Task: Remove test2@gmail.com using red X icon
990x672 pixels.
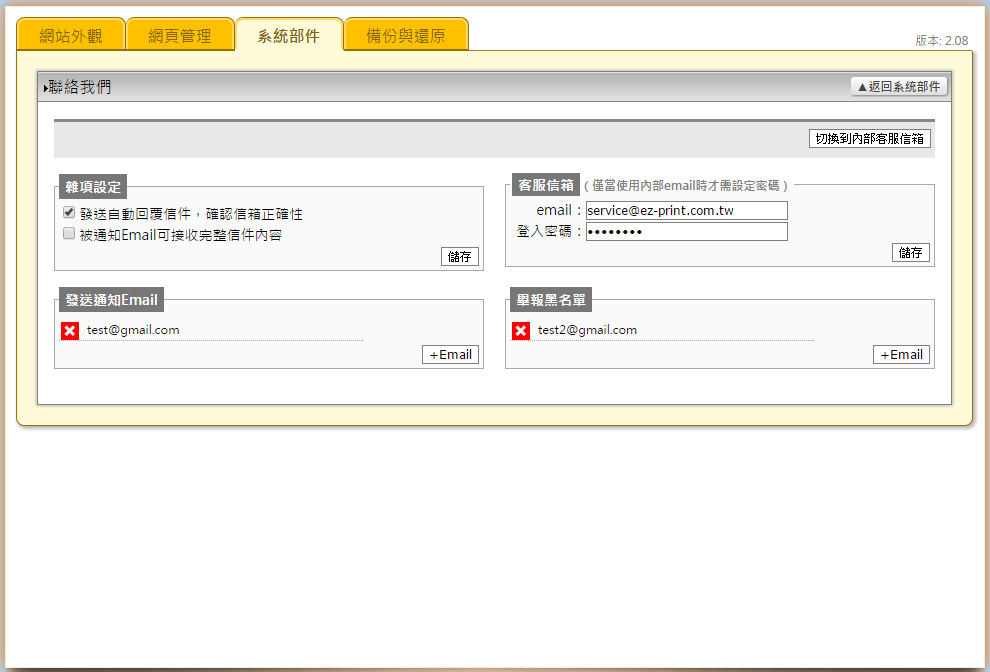Action: pyautogui.click(x=521, y=331)
